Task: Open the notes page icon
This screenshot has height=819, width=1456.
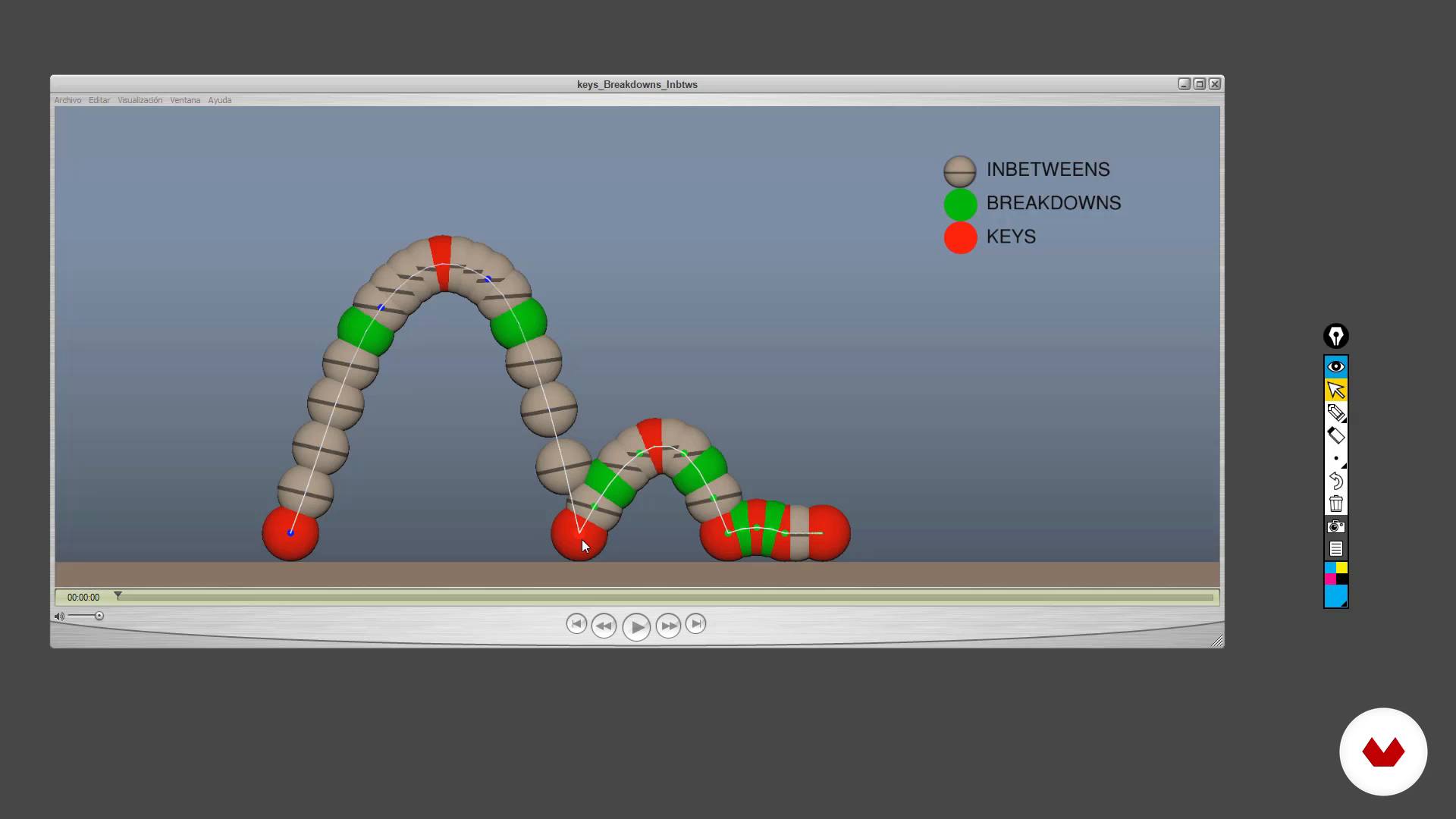Action: tap(1335, 549)
